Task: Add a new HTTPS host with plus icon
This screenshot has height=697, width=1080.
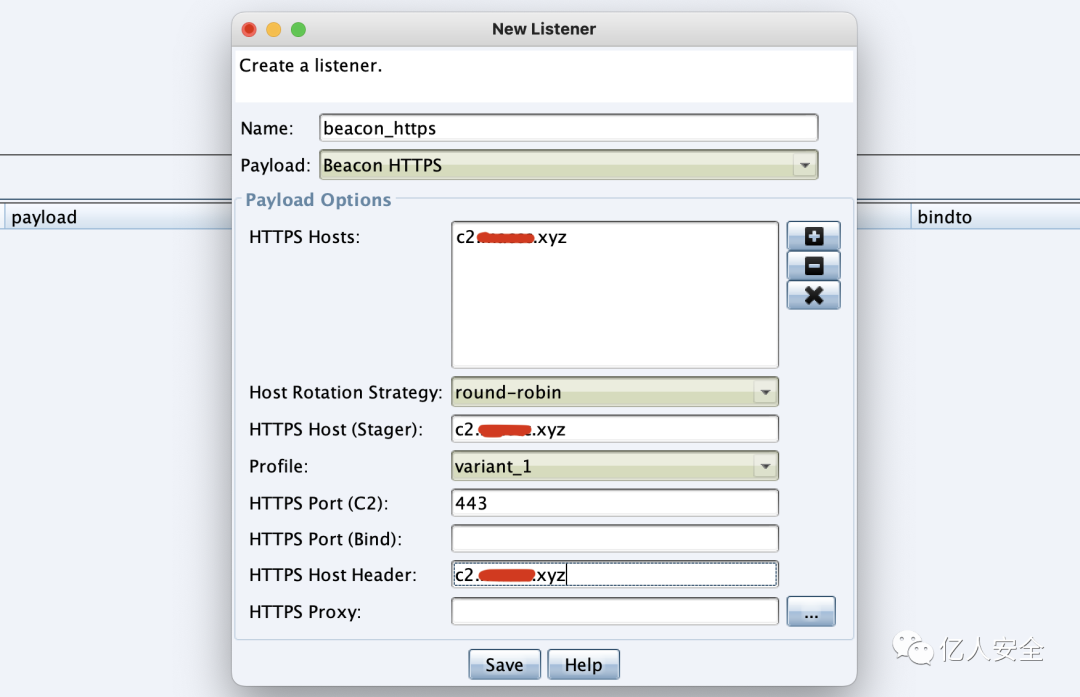Action: tap(813, 236)
